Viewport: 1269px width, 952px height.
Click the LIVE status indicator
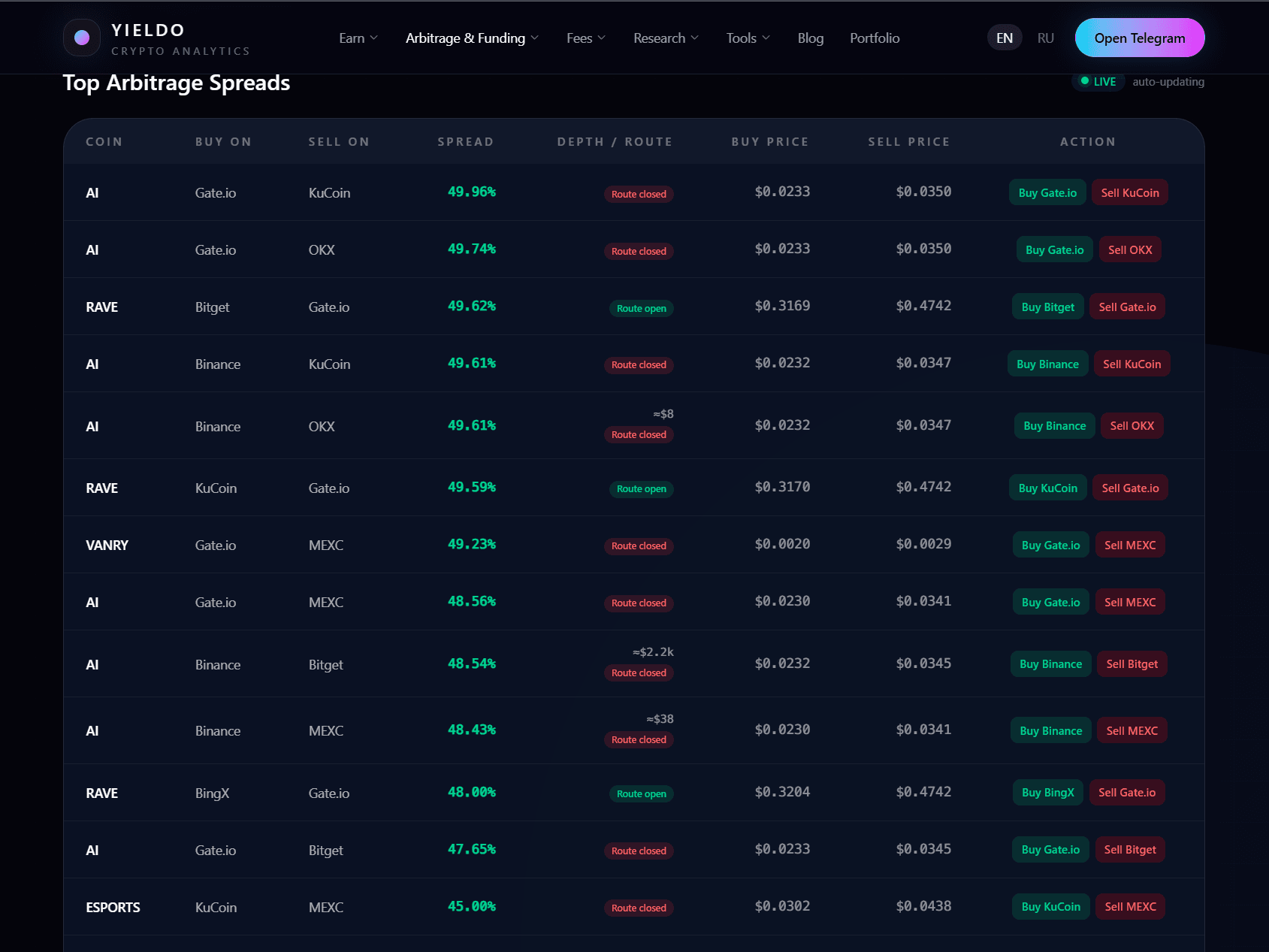(1098, 81)
